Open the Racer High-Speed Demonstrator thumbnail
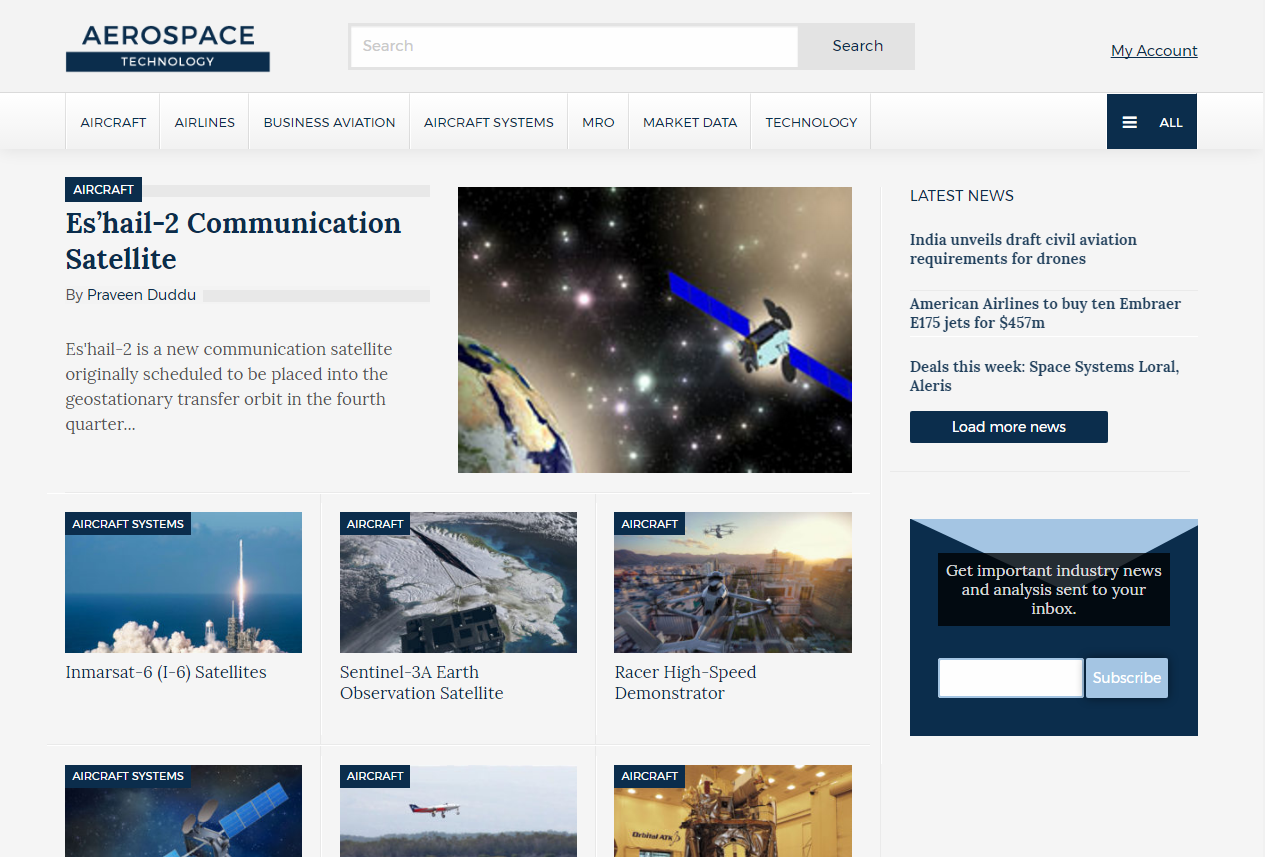 [x=733, y=583]
